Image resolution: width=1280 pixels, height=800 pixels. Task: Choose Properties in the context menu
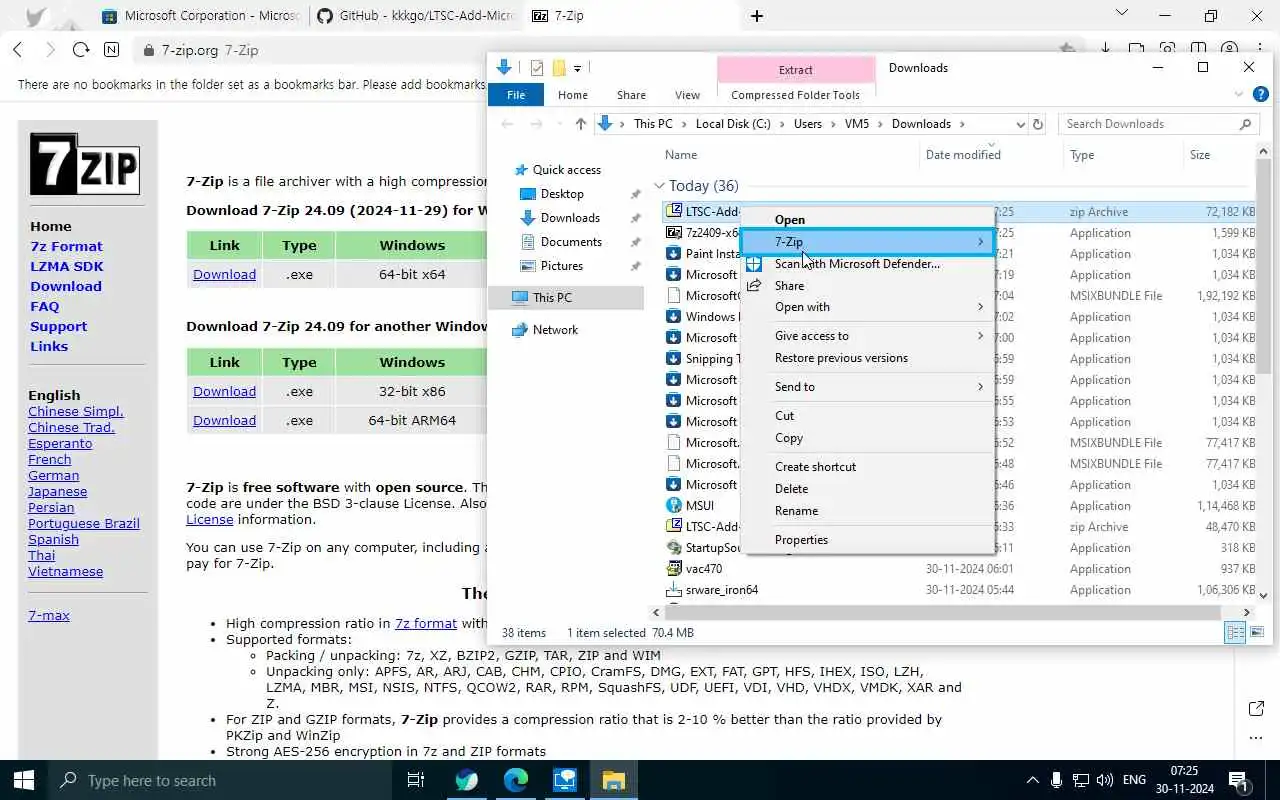(x=867, y=540)
